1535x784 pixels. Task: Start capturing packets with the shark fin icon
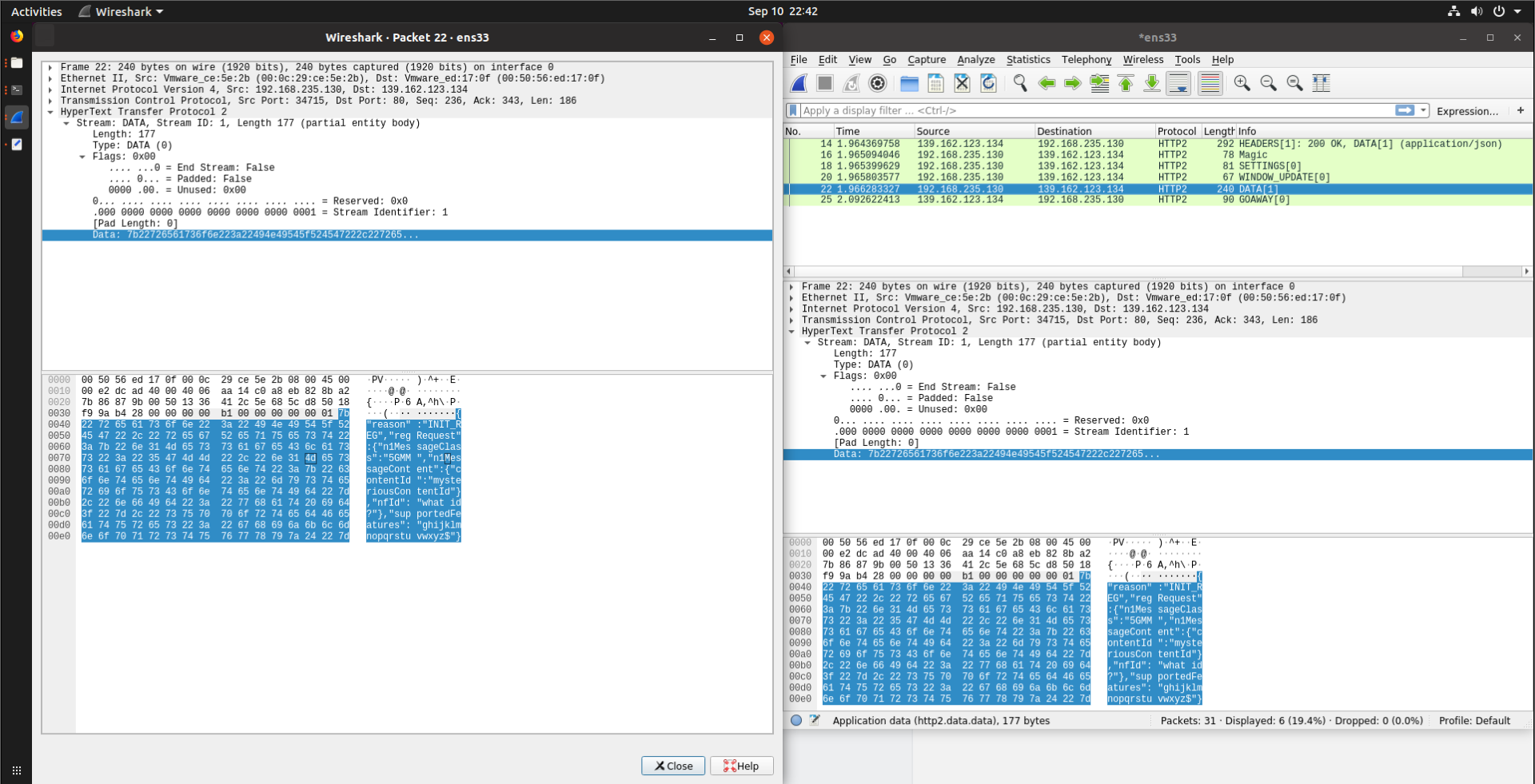(799, 83)
